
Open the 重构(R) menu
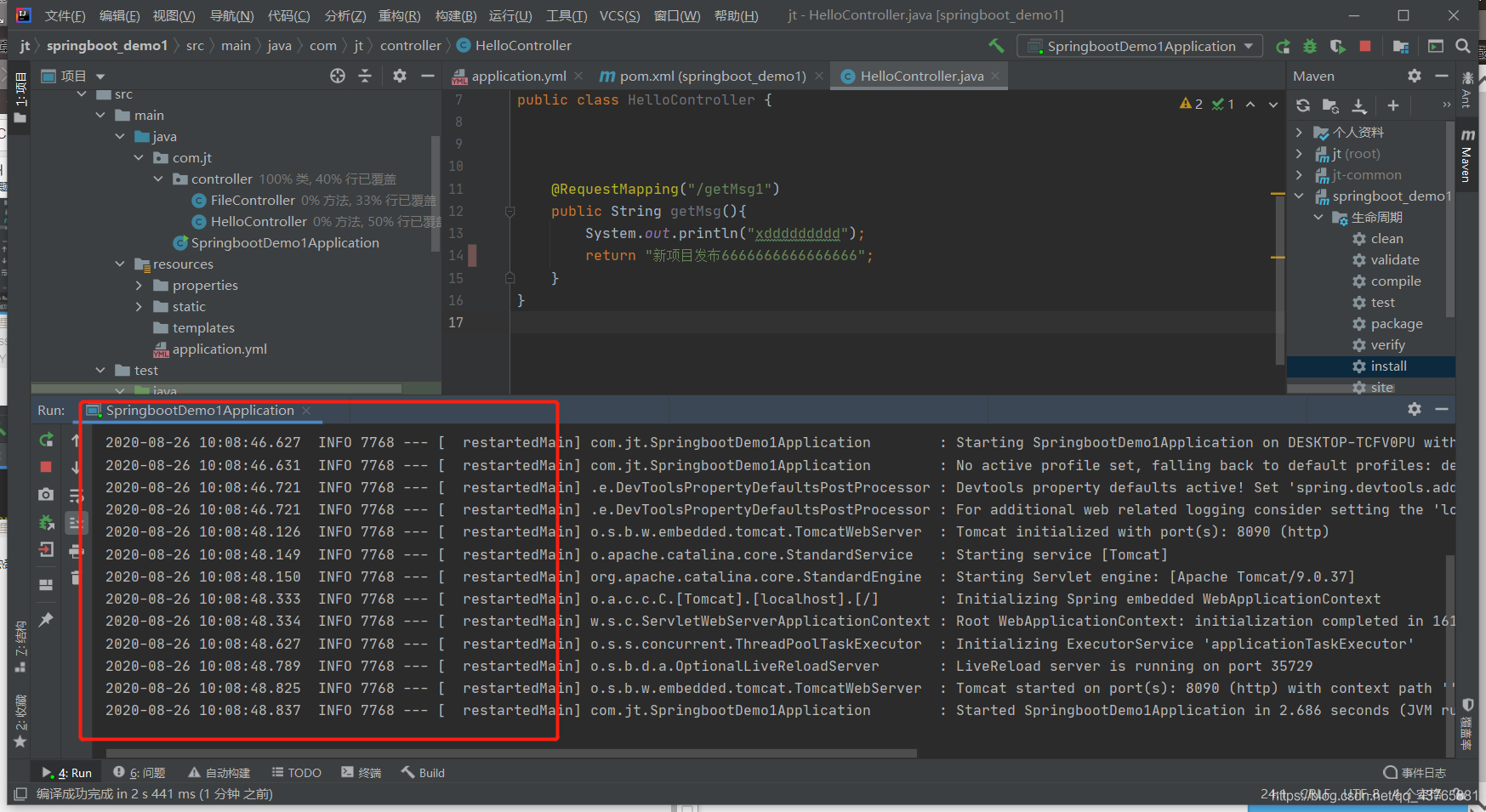tap(399, 15)
